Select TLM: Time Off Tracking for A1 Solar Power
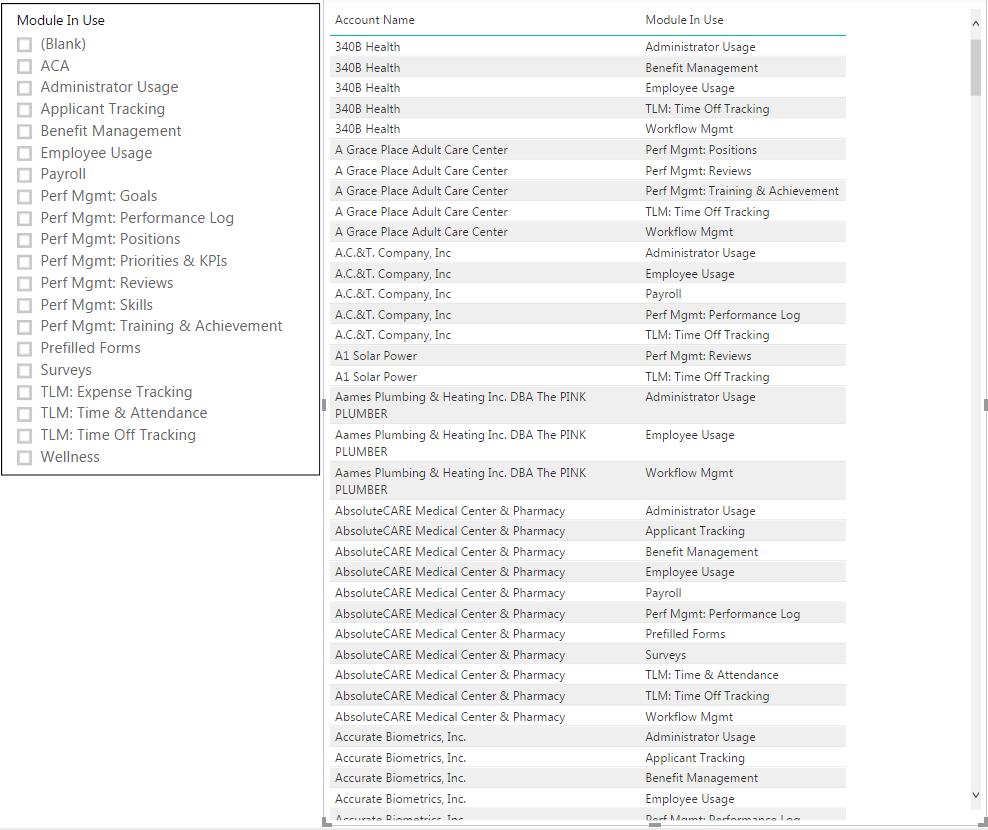Viewport: 988px width, 830px height. pos(707,377)
